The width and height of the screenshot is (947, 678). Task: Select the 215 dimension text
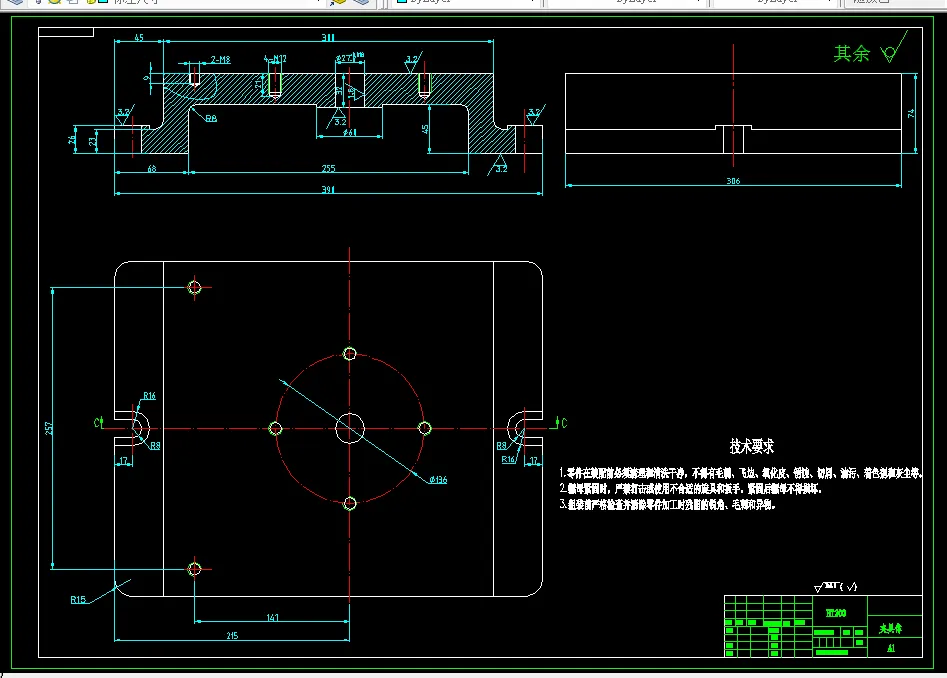pos(232,636)
